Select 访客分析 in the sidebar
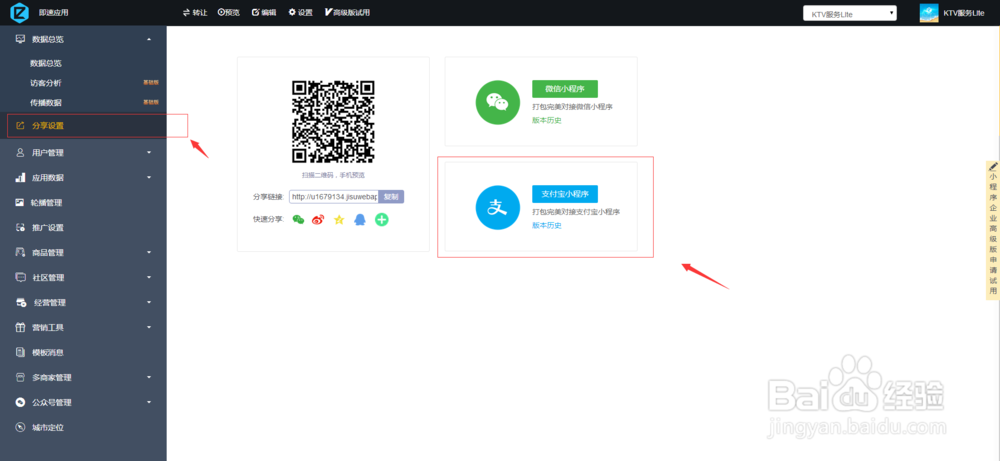1000x461 pixels. point(46,83)
